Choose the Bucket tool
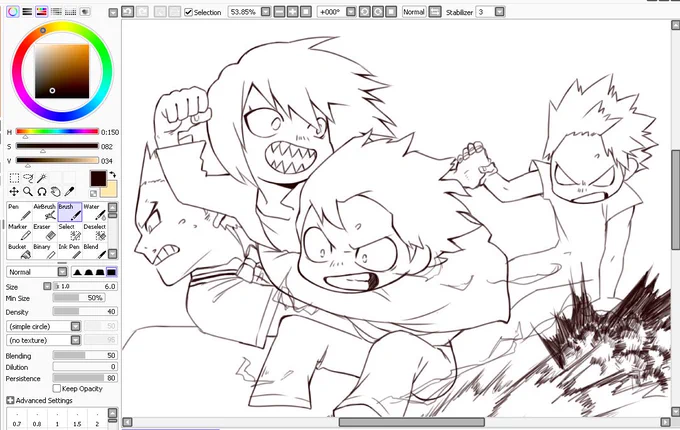The image size is (680, 430). [20, 251]
